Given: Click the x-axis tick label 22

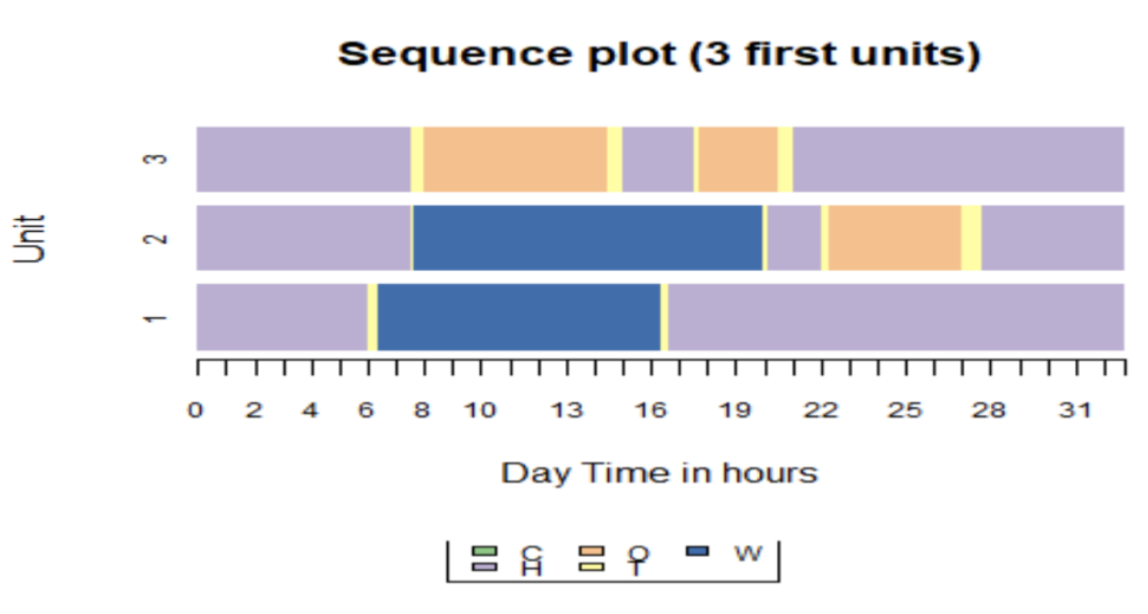Looking at the screenshot, I should 821,410.
